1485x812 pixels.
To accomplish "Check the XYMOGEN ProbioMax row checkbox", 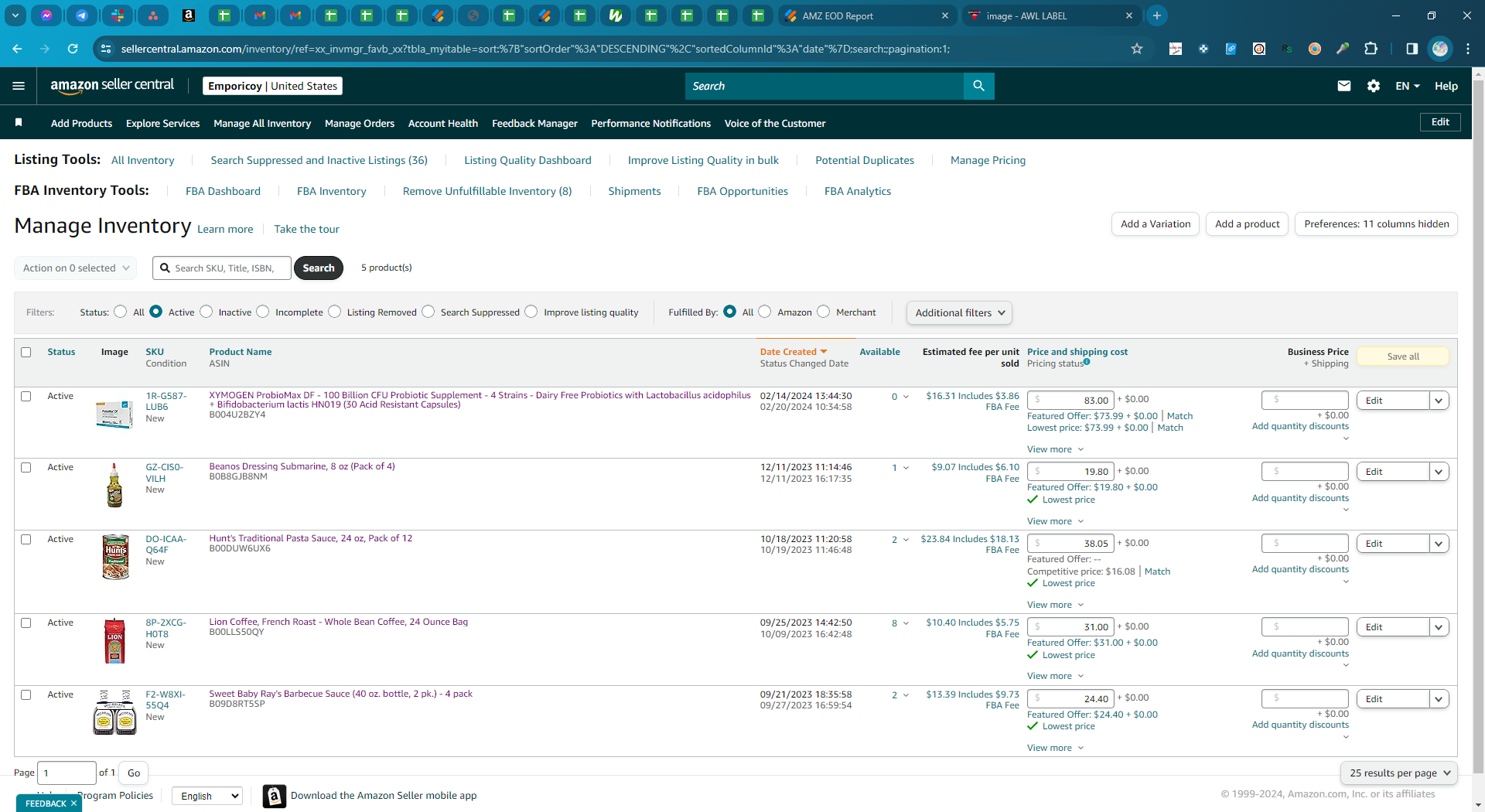I will coord(26,396).
